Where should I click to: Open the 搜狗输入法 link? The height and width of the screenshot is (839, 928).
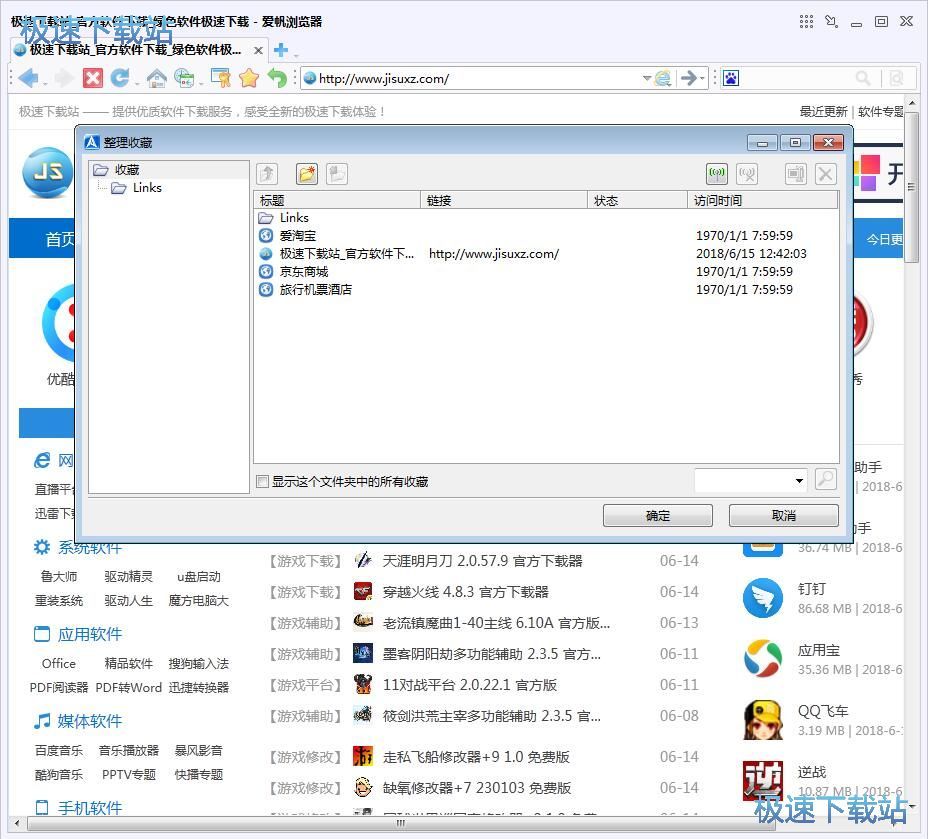point(199,663)
